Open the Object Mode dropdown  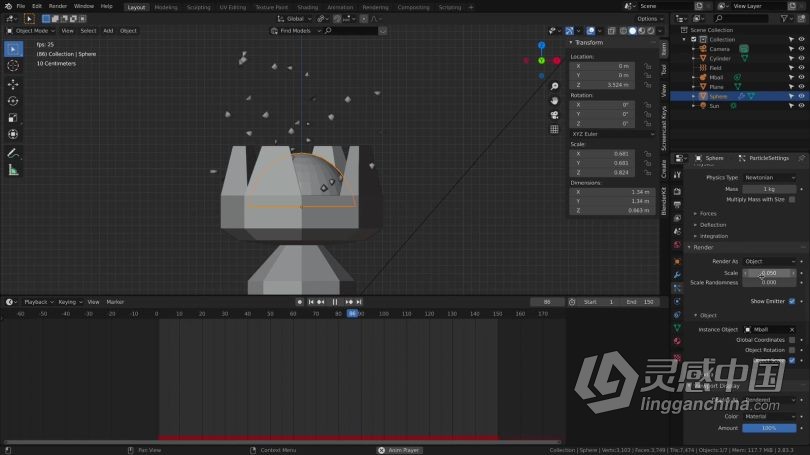[31, 31]
